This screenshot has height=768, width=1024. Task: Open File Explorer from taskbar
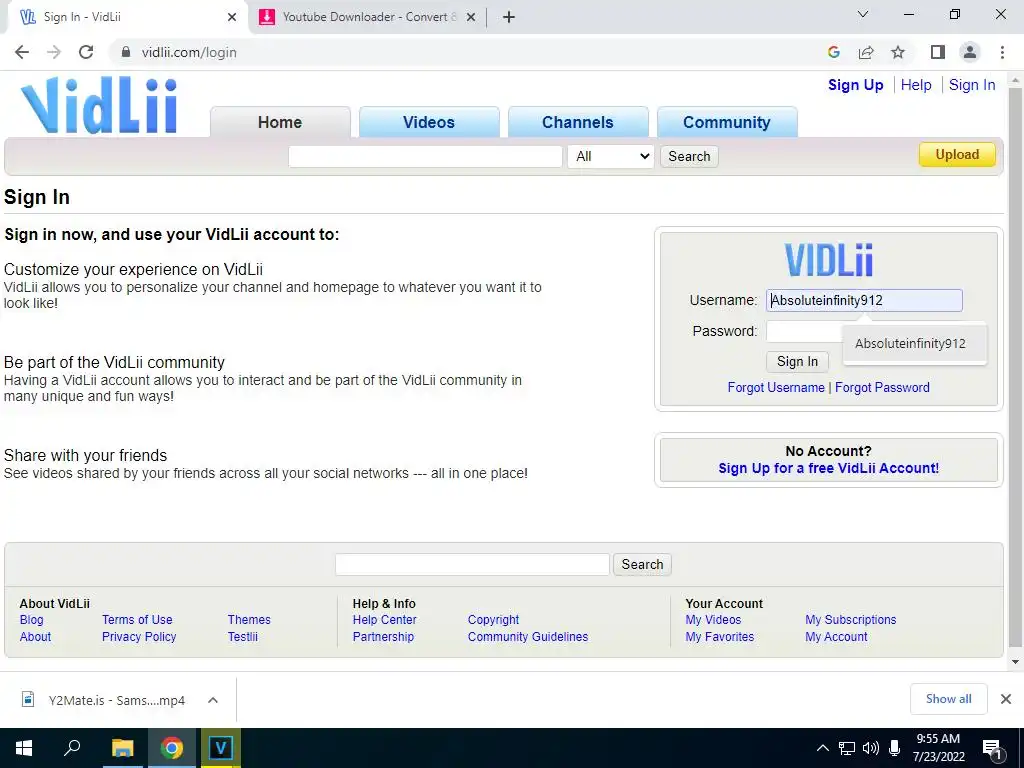[x=122, y=748]
